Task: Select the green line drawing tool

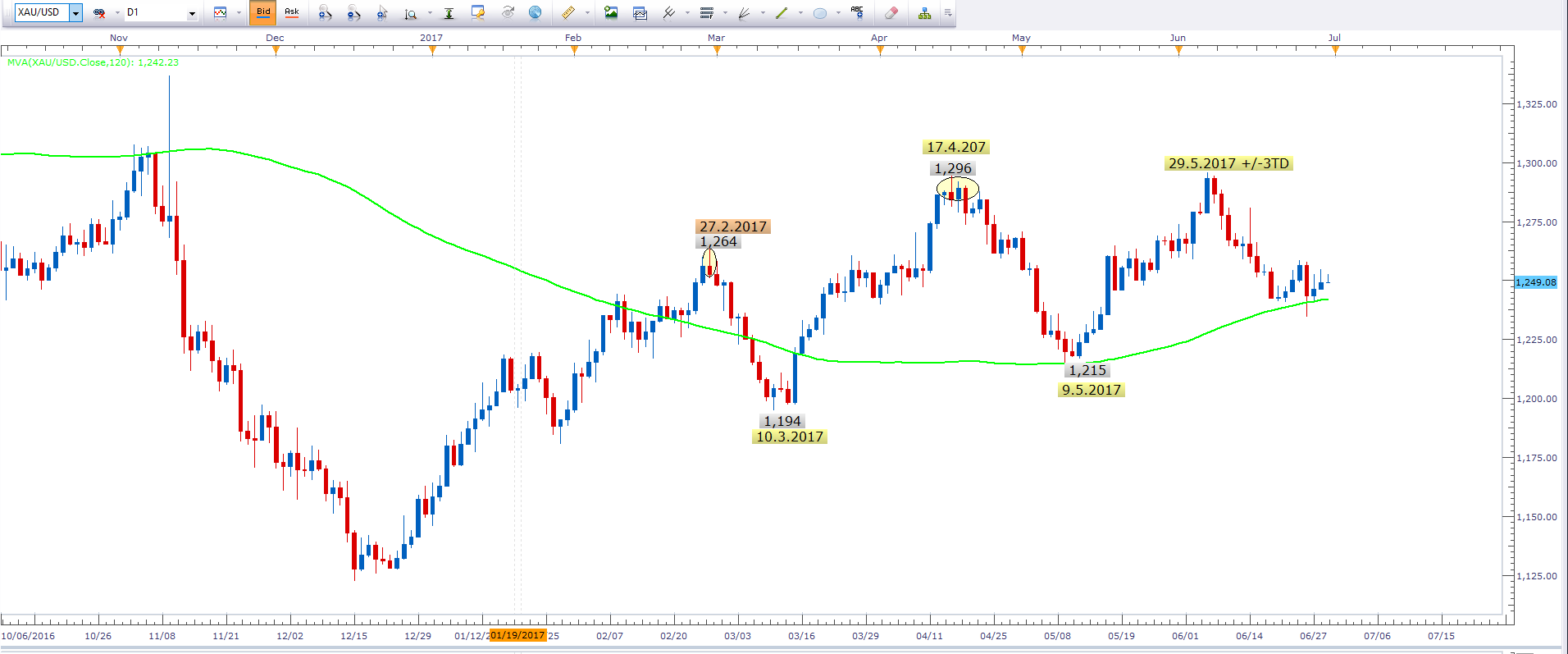Action: (x=782, y=13)
